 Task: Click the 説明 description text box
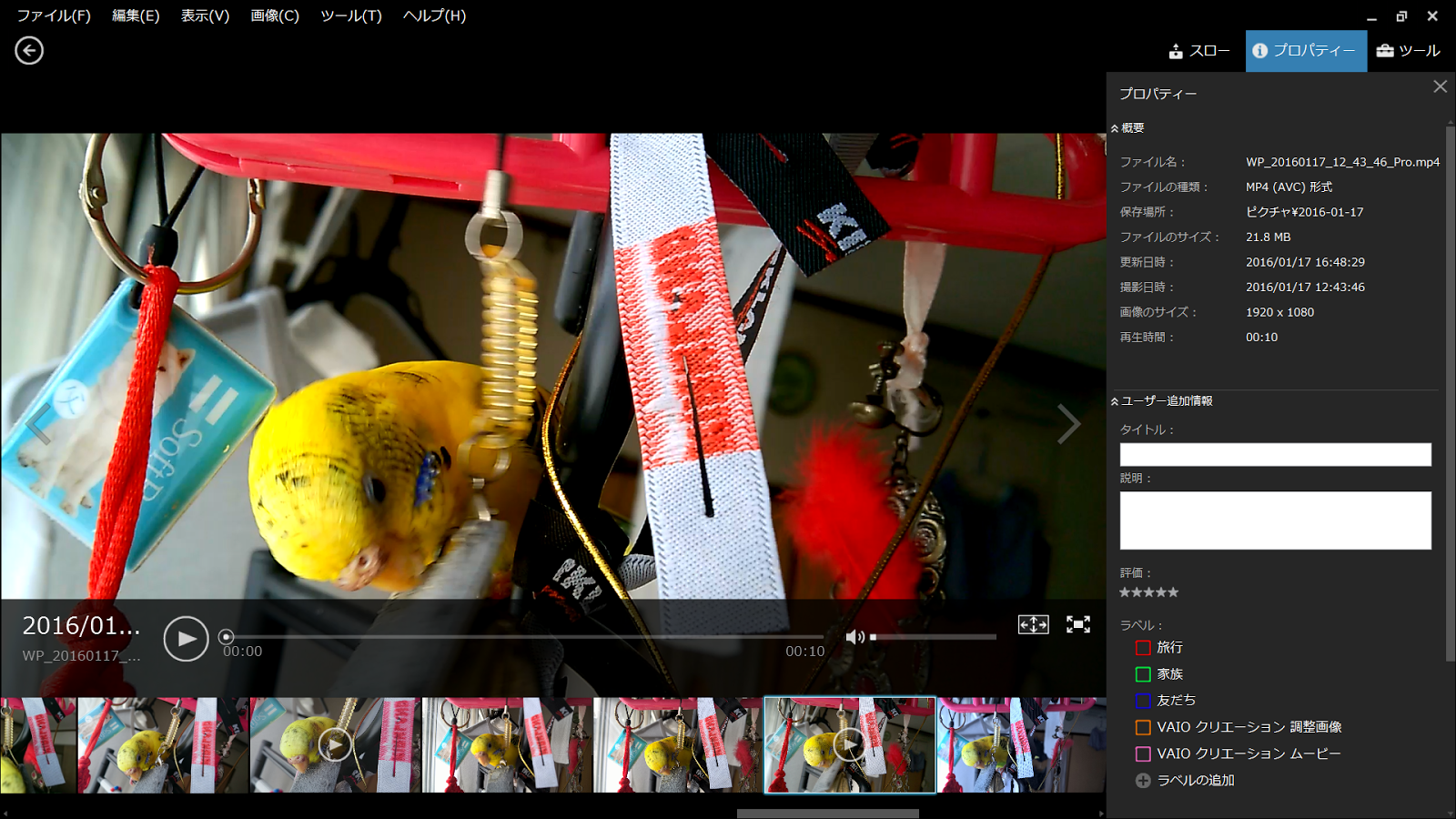coord(1275,521)
